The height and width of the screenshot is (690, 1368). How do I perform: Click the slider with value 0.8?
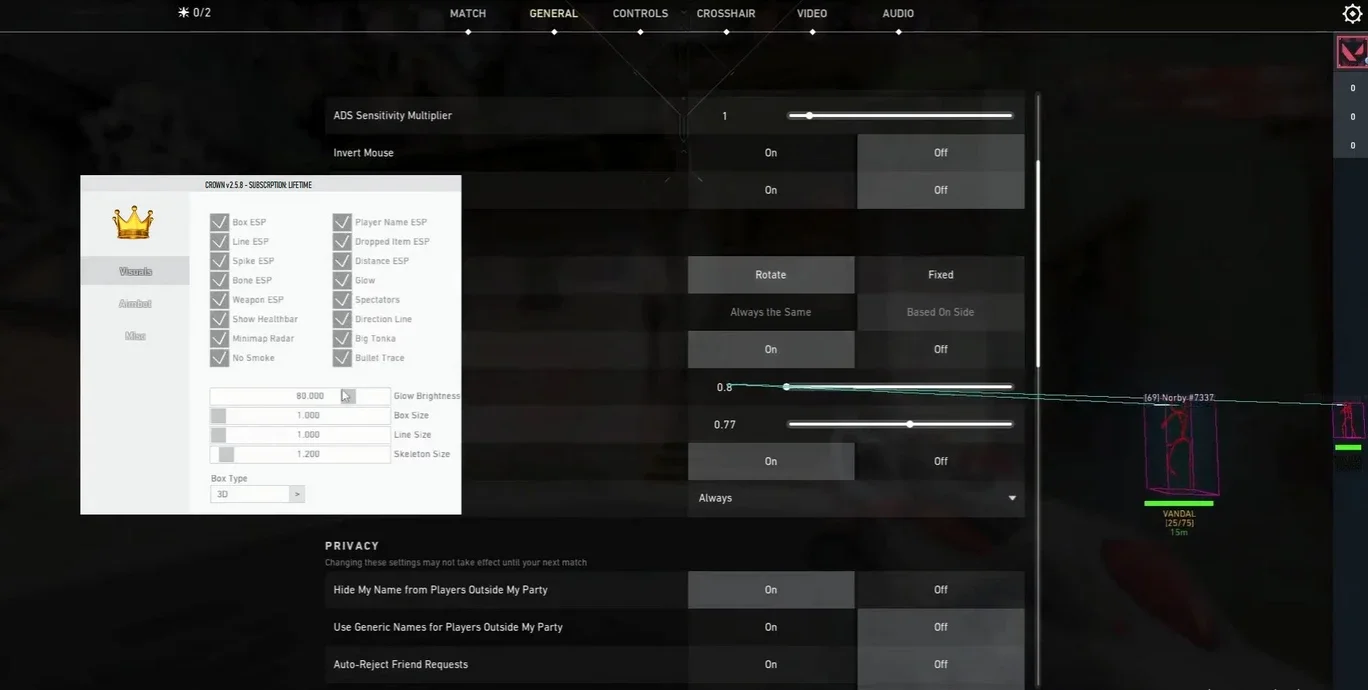(900, 387)
